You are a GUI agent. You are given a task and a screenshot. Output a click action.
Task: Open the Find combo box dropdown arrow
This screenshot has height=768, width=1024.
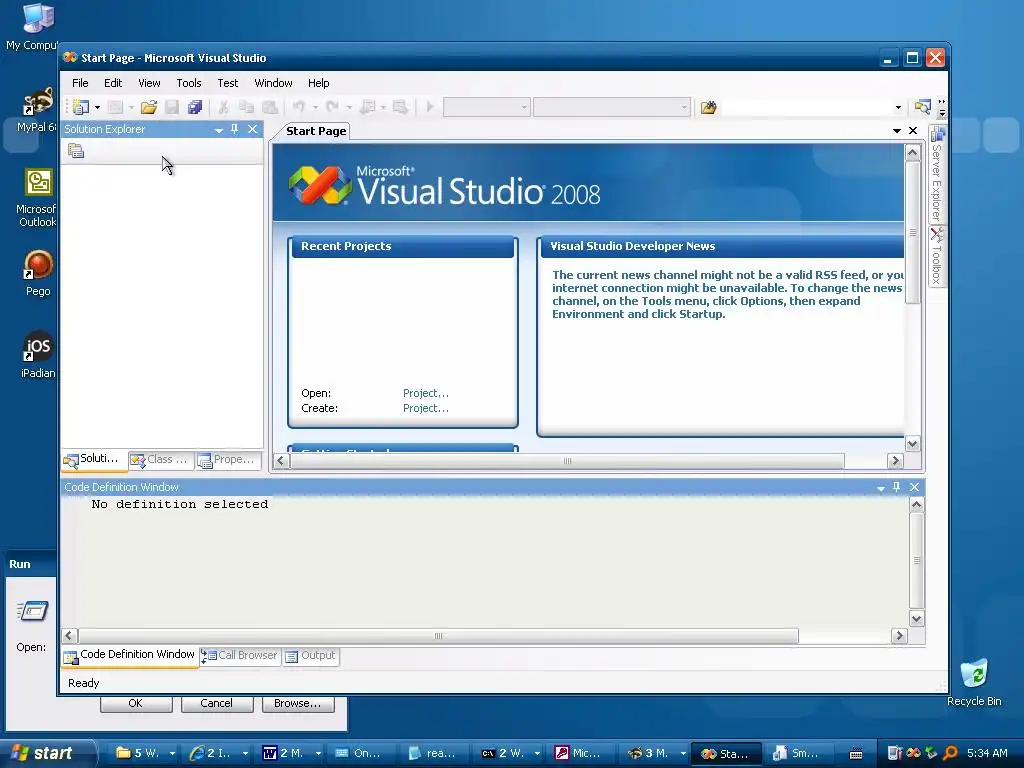pos(899,107)
